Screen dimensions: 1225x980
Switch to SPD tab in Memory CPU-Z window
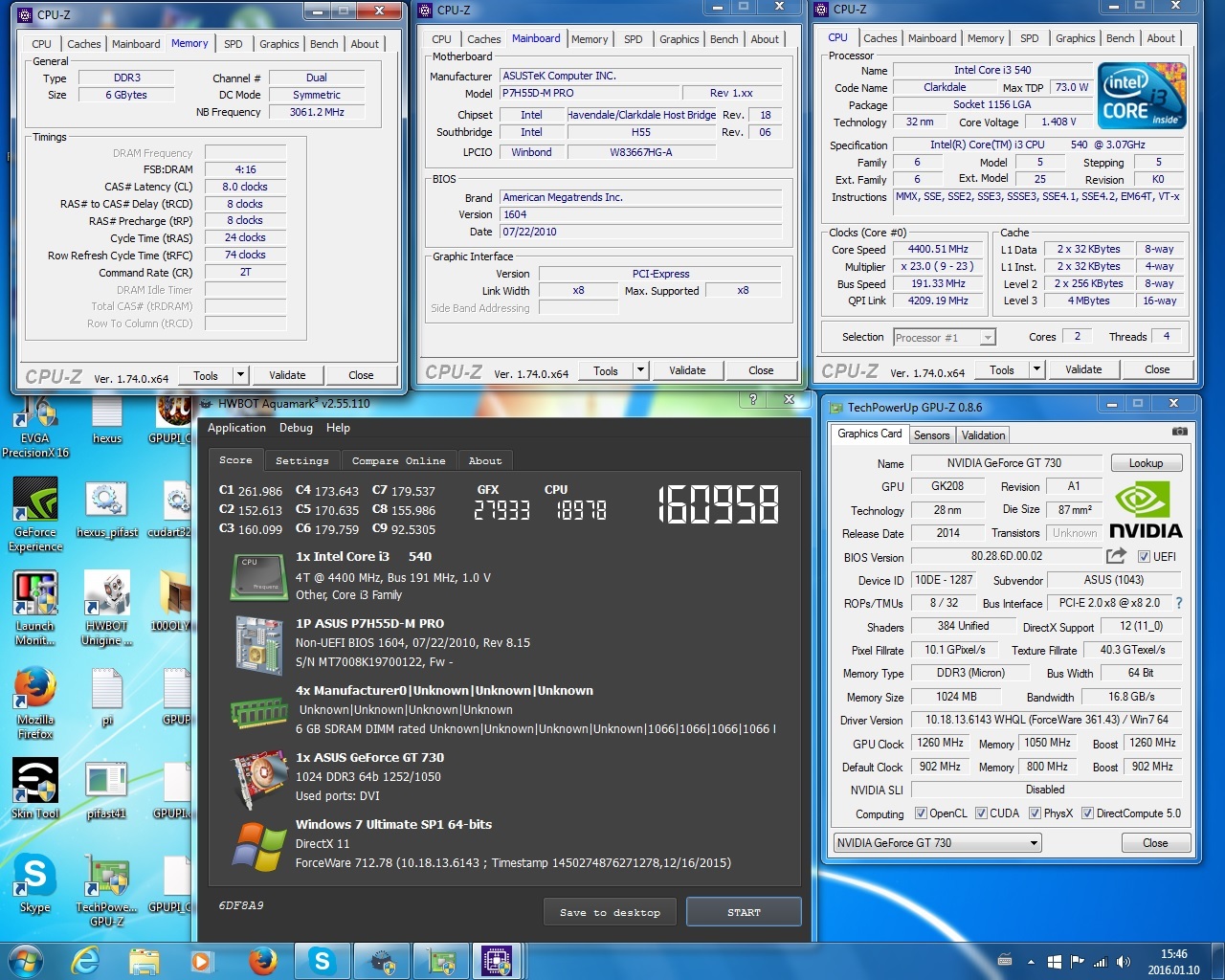[x=233, y=44]
